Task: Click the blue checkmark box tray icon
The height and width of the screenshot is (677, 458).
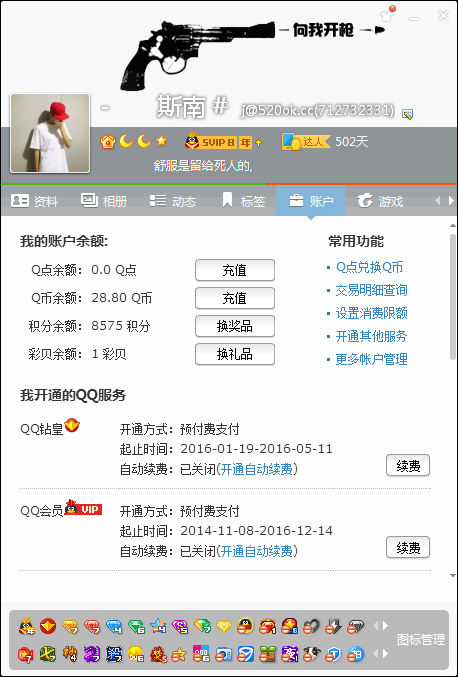Action: tap(246, 655)
